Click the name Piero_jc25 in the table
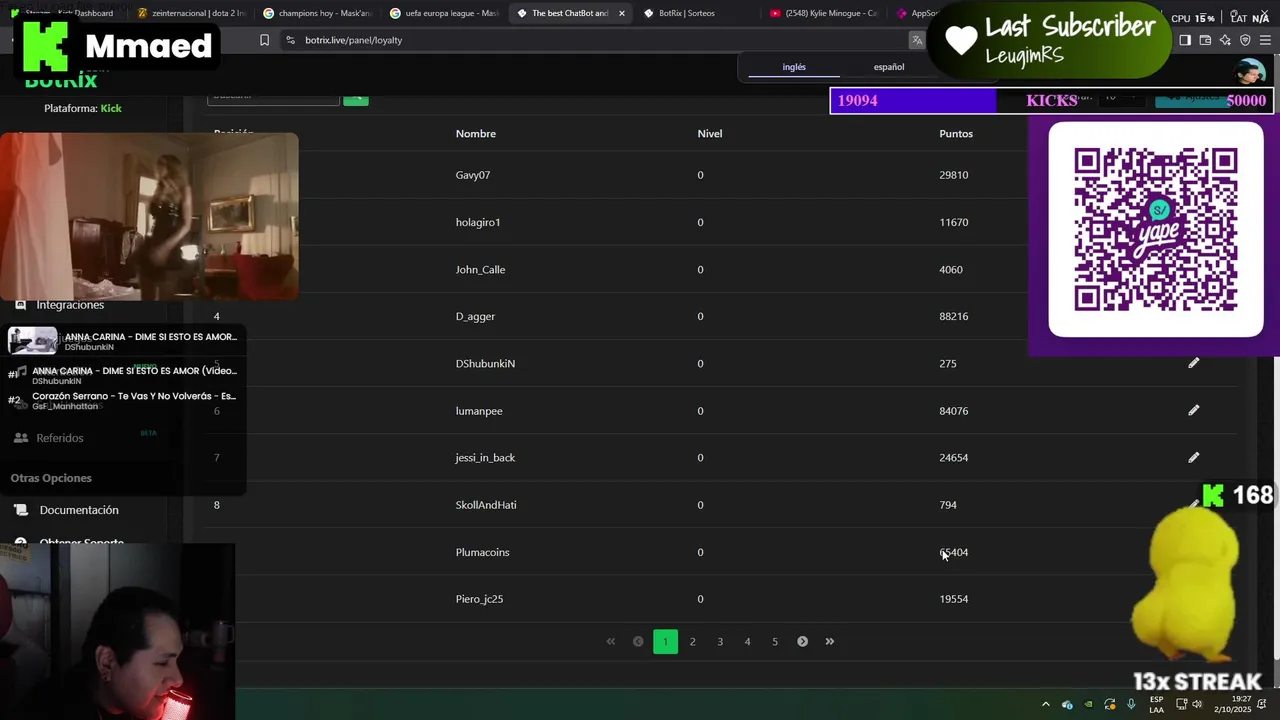Image resolution: width=1280 pixels, height=720 pixels. [x=479, y=599]
